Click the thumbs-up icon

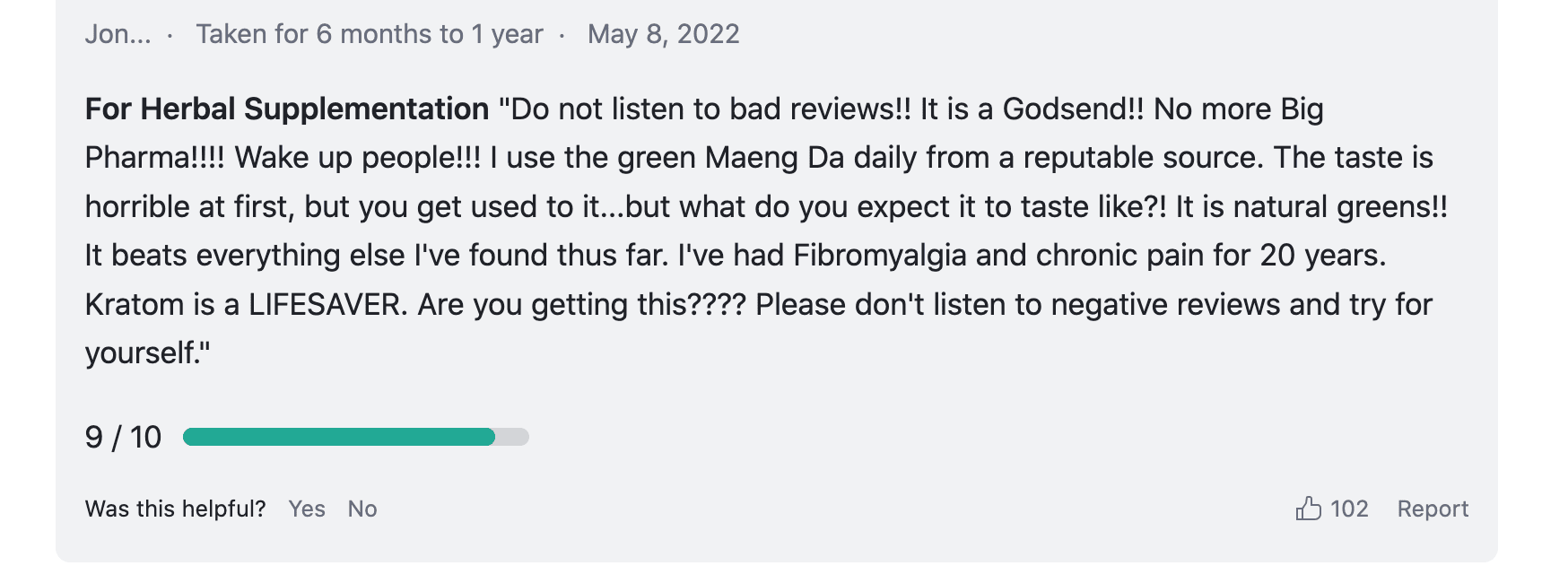[1308, 509]
